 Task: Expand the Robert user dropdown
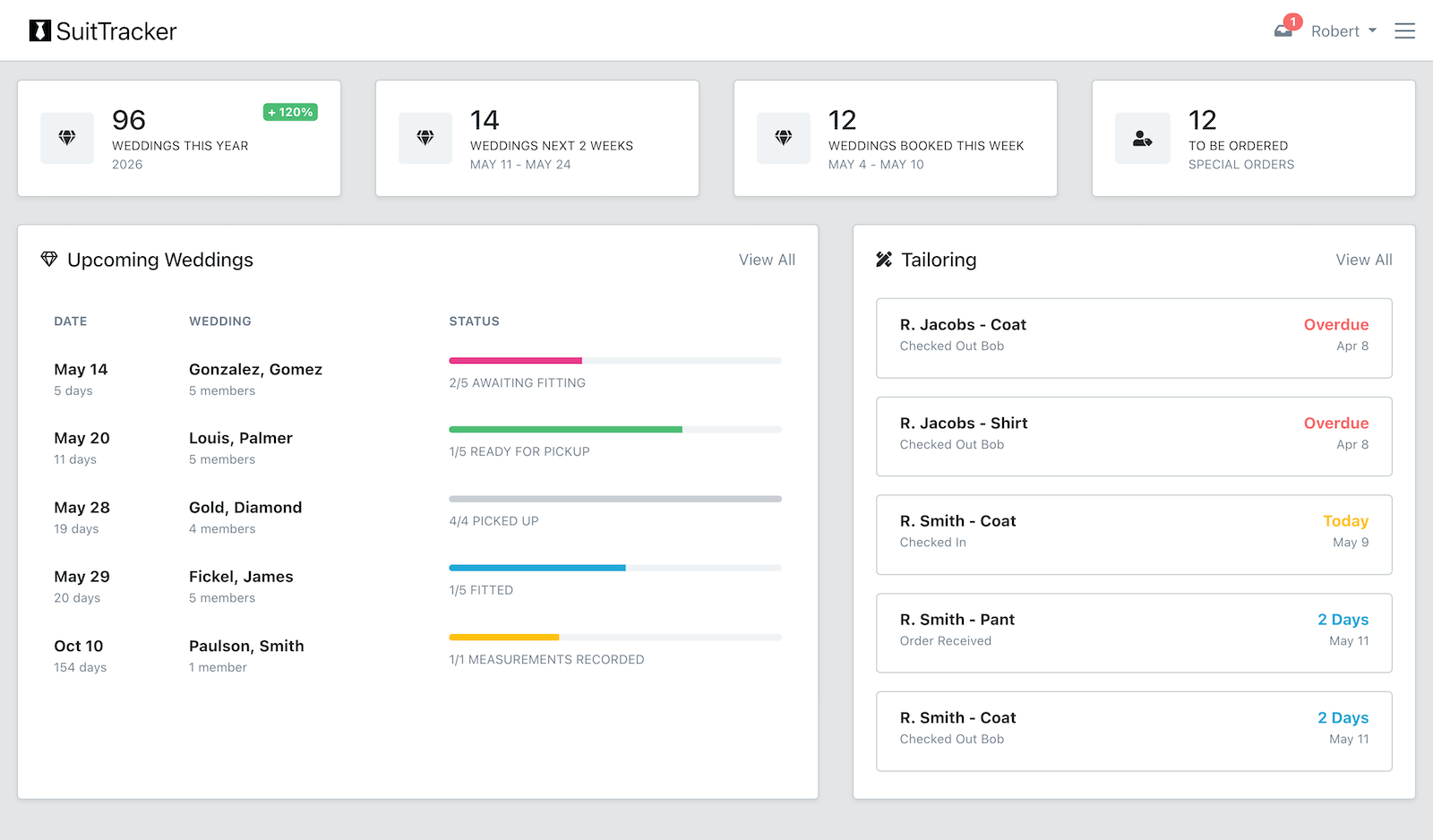(x=1343, y=31)
